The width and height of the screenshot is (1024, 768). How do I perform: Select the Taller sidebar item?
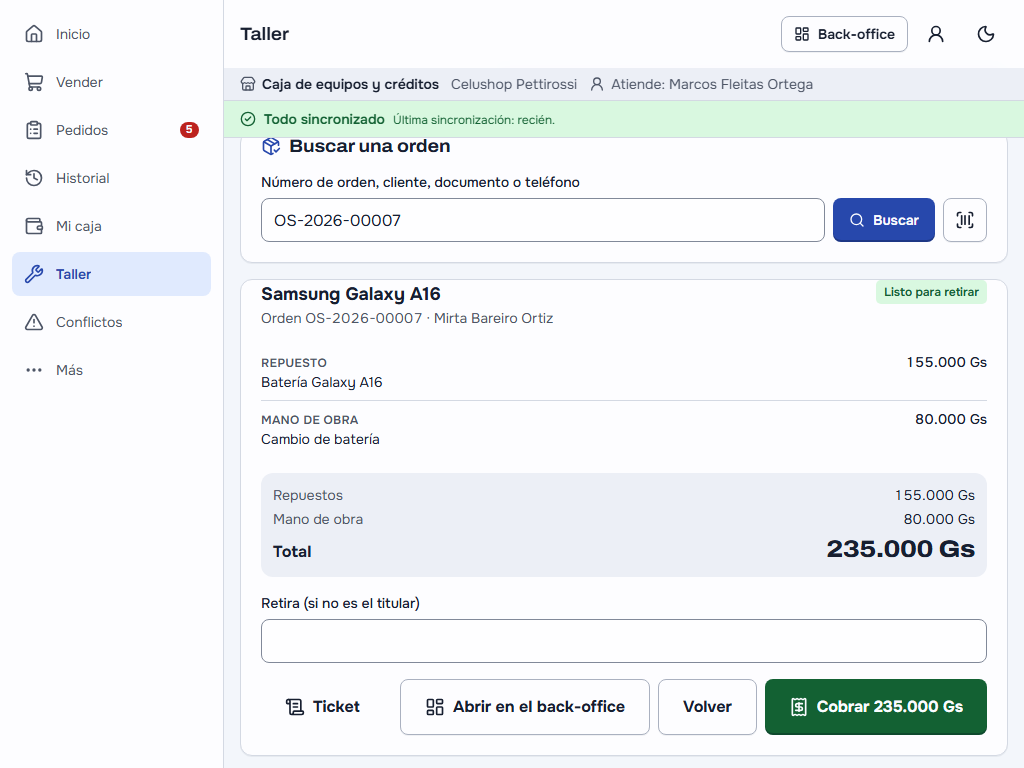(112, 274)
